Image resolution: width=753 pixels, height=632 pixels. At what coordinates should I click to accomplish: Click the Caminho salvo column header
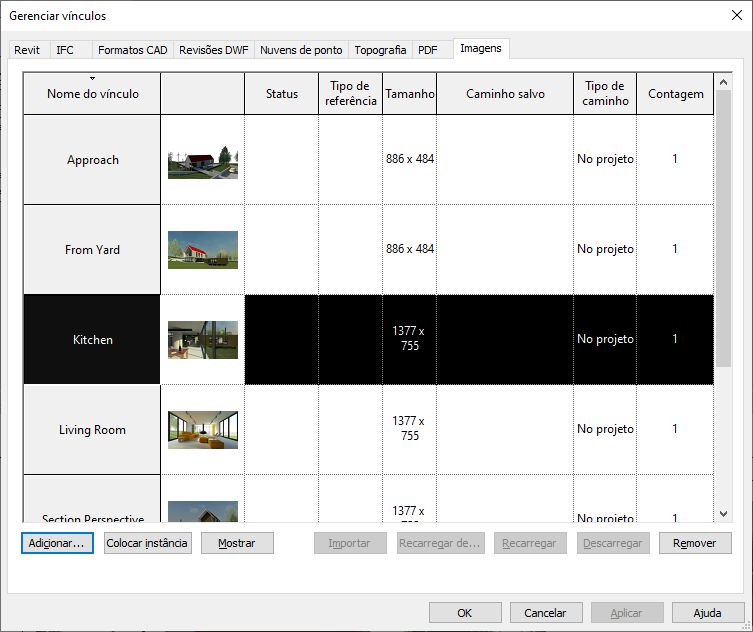505,94
